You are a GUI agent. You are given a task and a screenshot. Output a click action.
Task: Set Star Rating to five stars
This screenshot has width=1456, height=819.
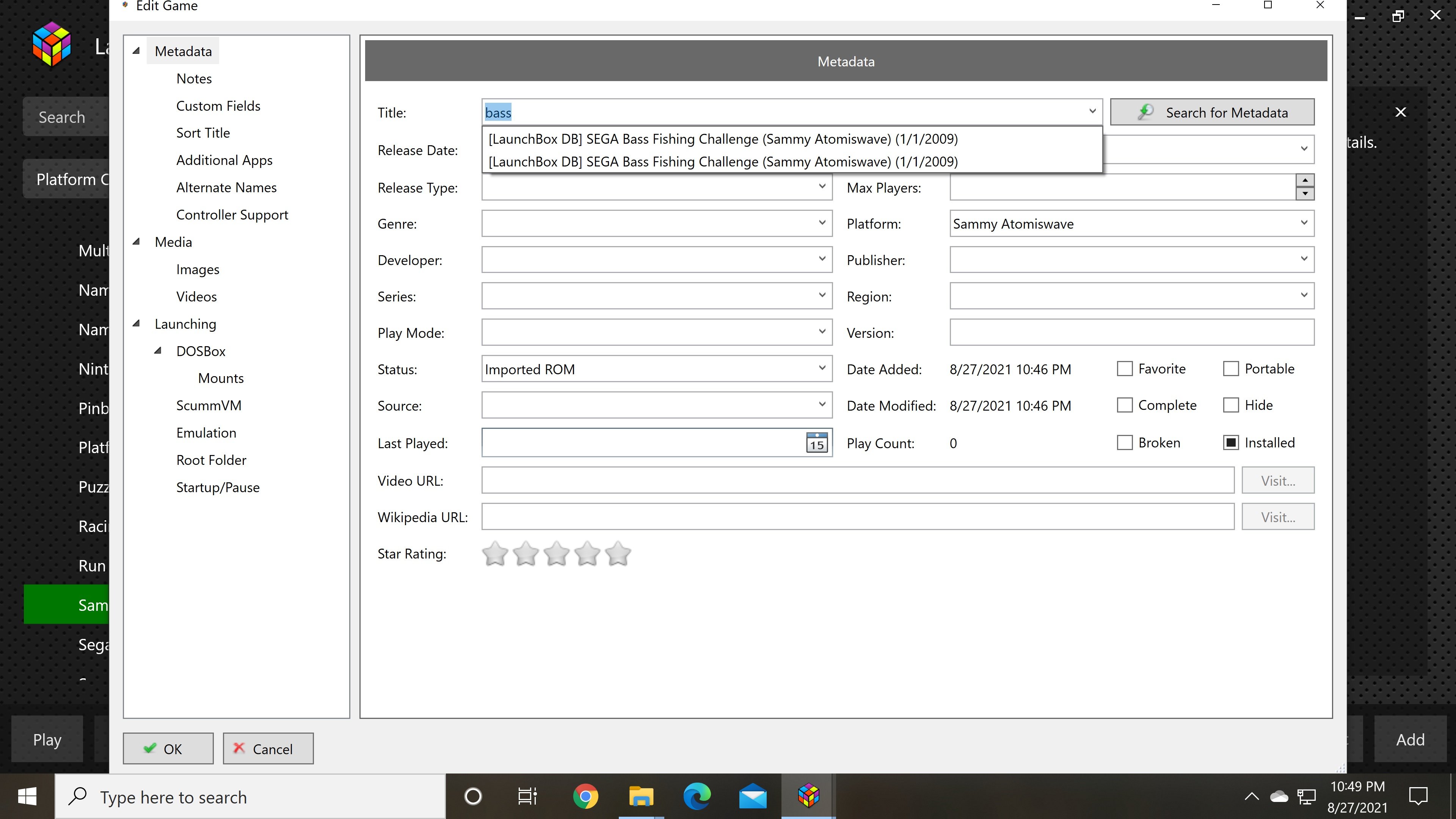tap(618, 553)
